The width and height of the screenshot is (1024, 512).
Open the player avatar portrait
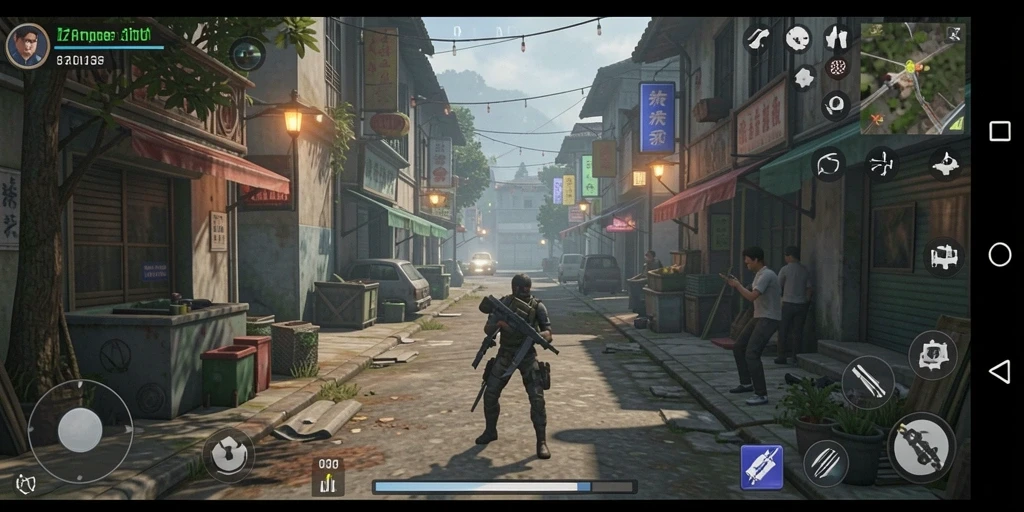point(27,46)
